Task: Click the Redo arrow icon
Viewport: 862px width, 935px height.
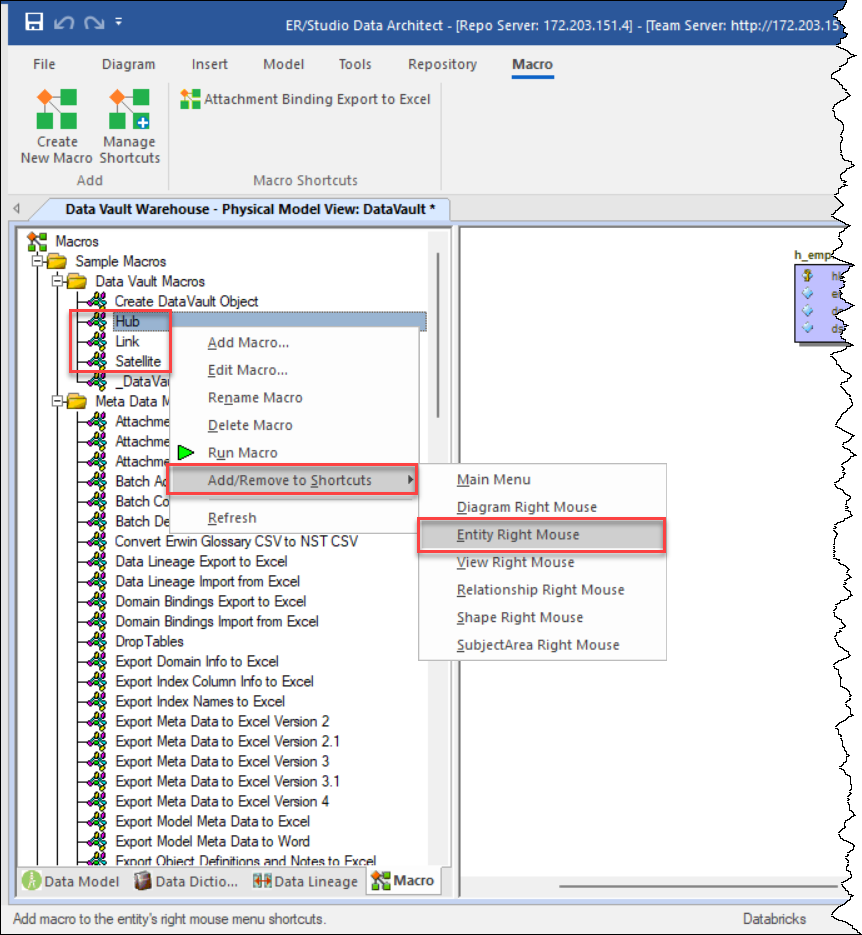Action: click(94, 23)
